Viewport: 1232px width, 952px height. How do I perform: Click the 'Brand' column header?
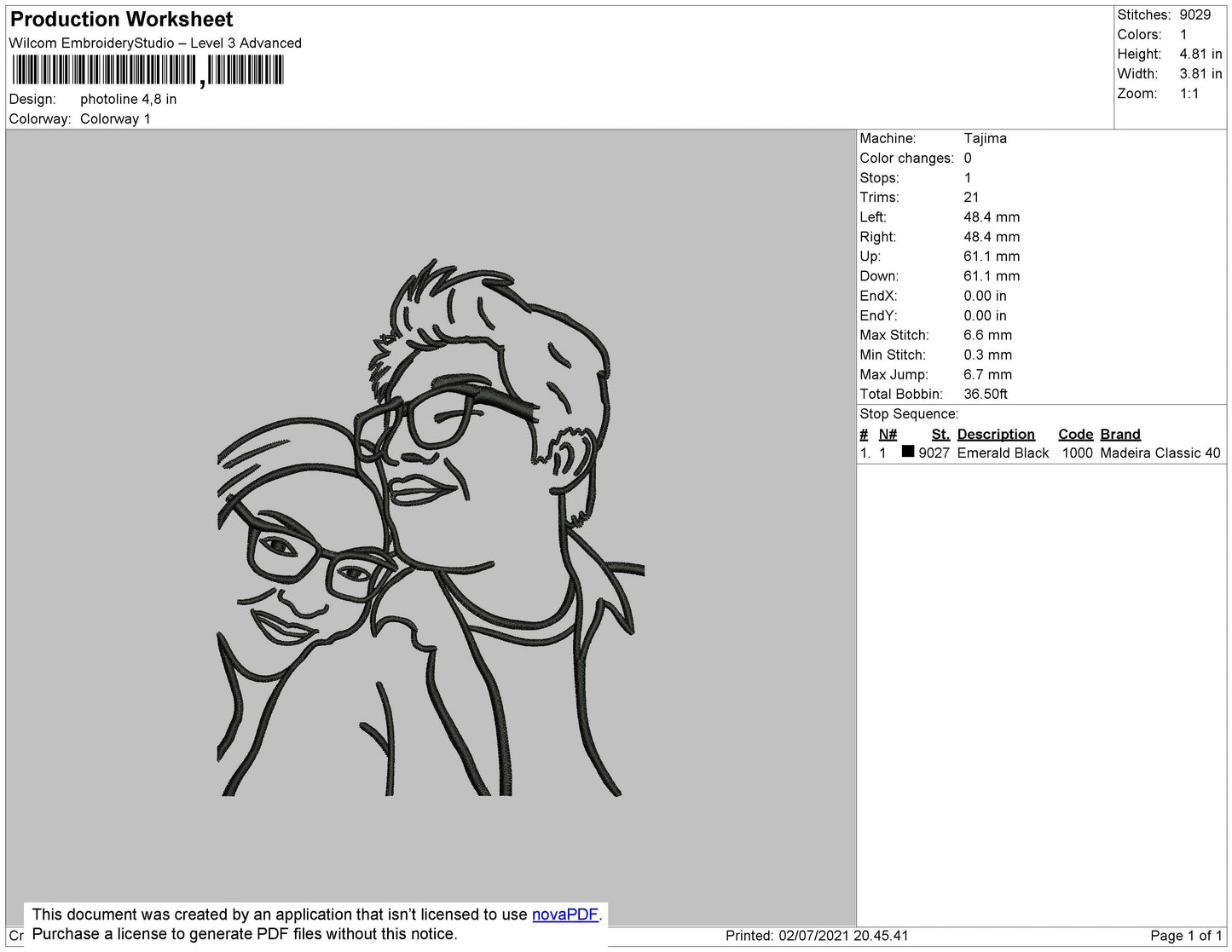[1120, 434]
